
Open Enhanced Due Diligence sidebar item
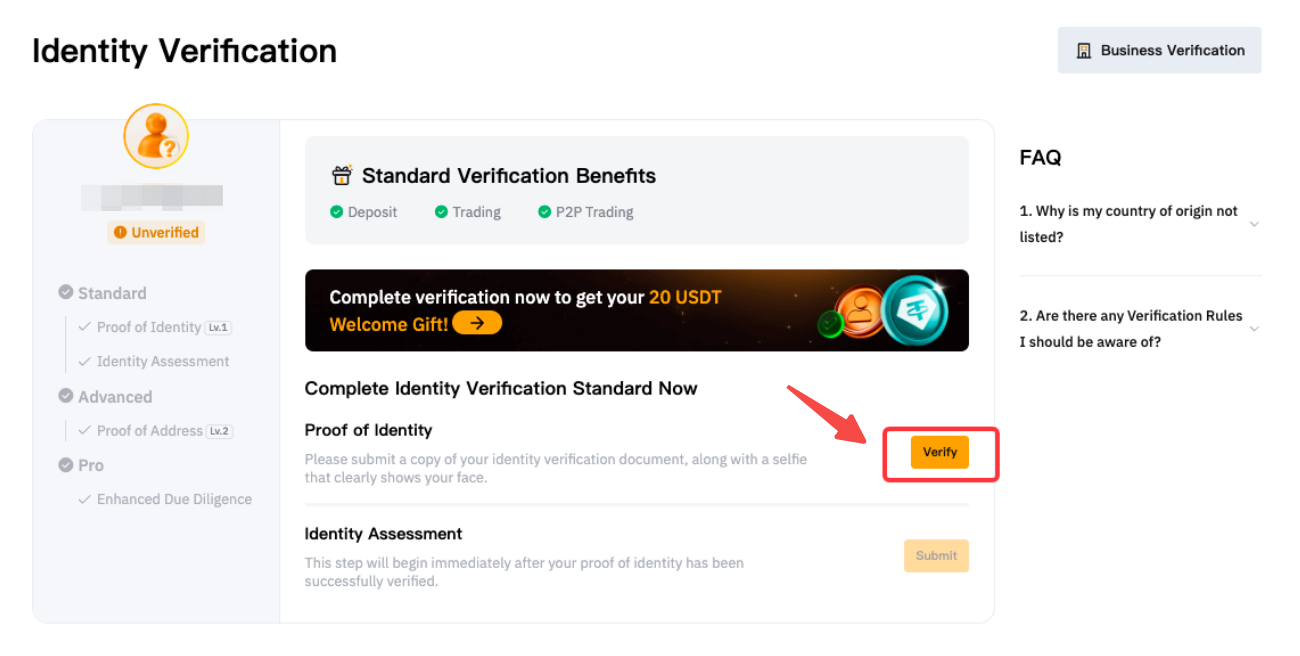pos(174,499)
